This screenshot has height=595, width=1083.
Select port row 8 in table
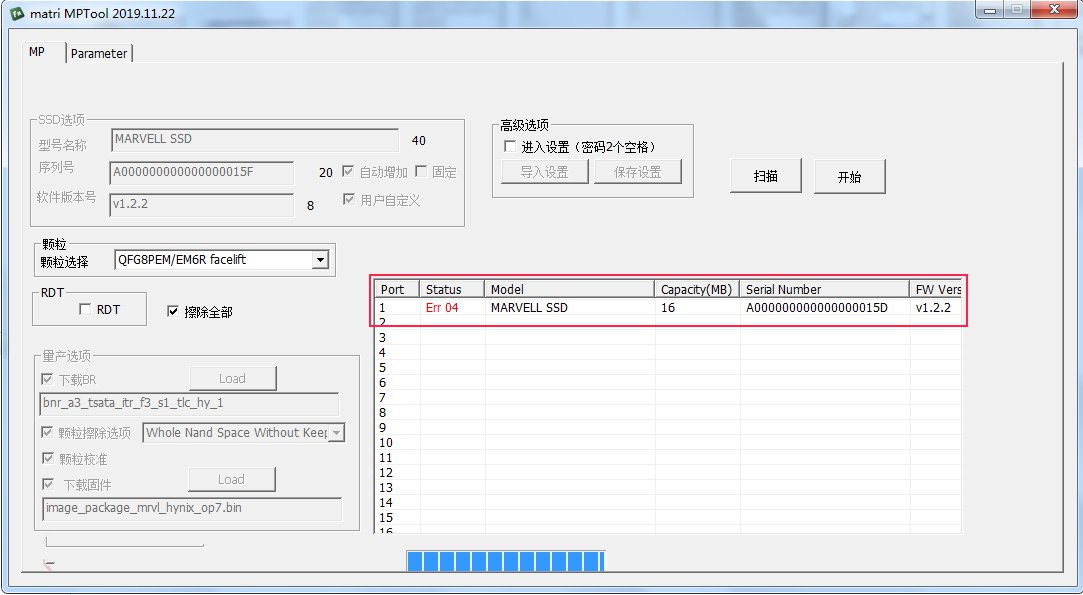(668, 413)
